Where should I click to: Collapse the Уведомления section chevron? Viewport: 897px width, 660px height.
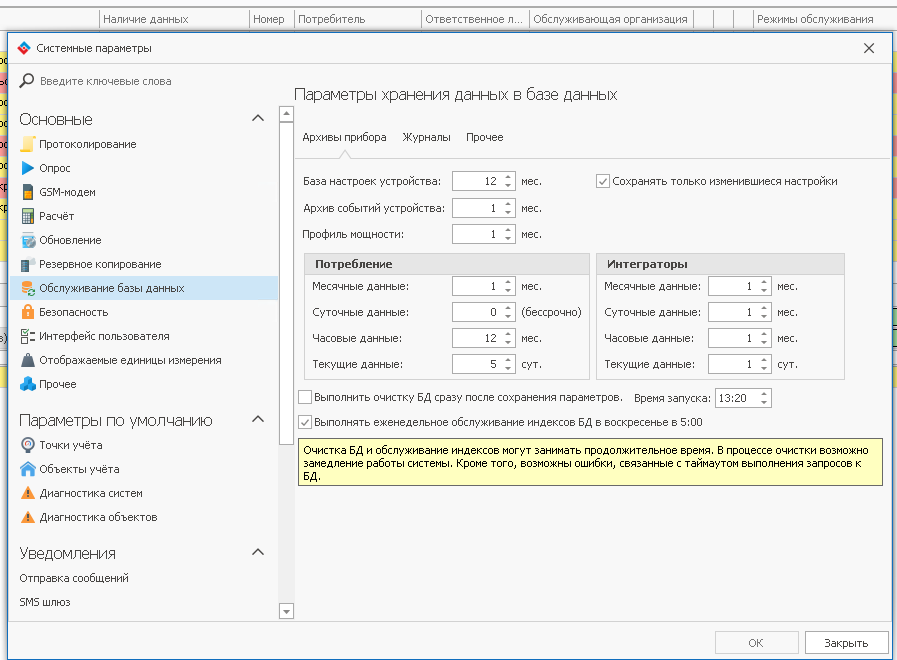pos(258,553)
